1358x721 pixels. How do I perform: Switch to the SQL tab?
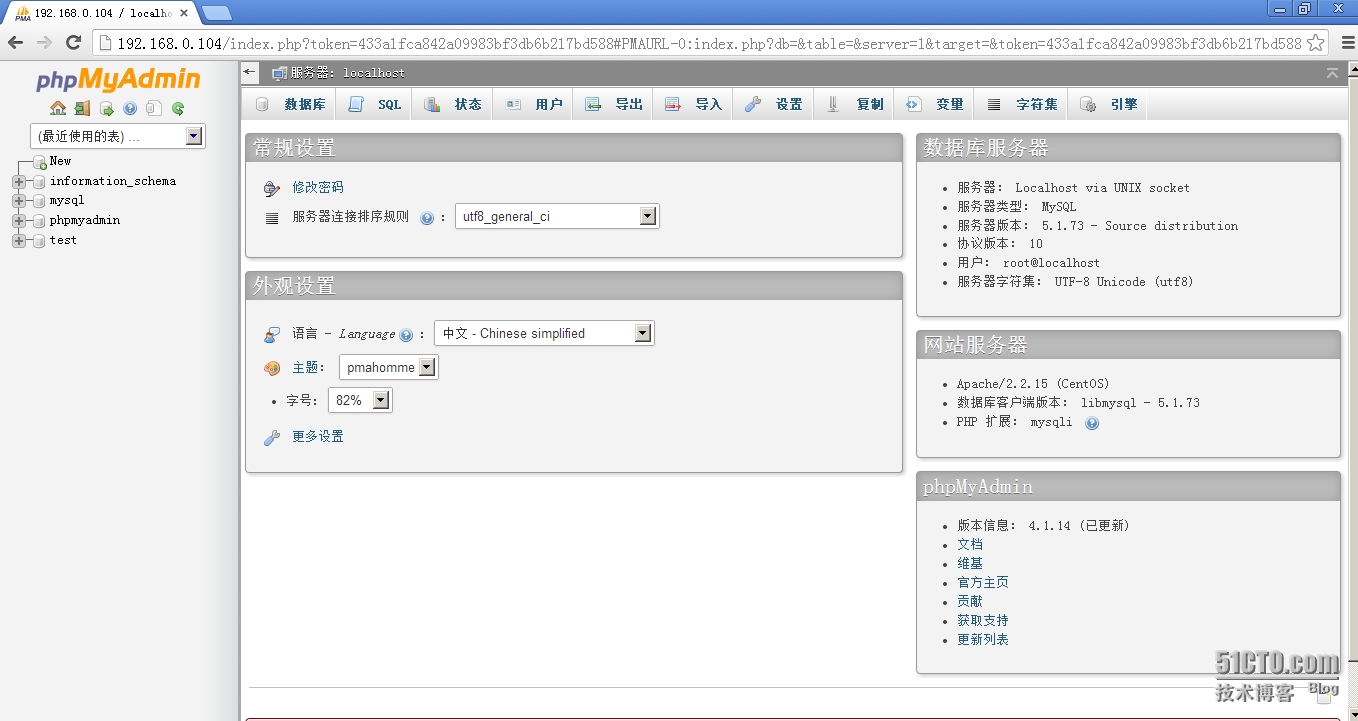375,104
